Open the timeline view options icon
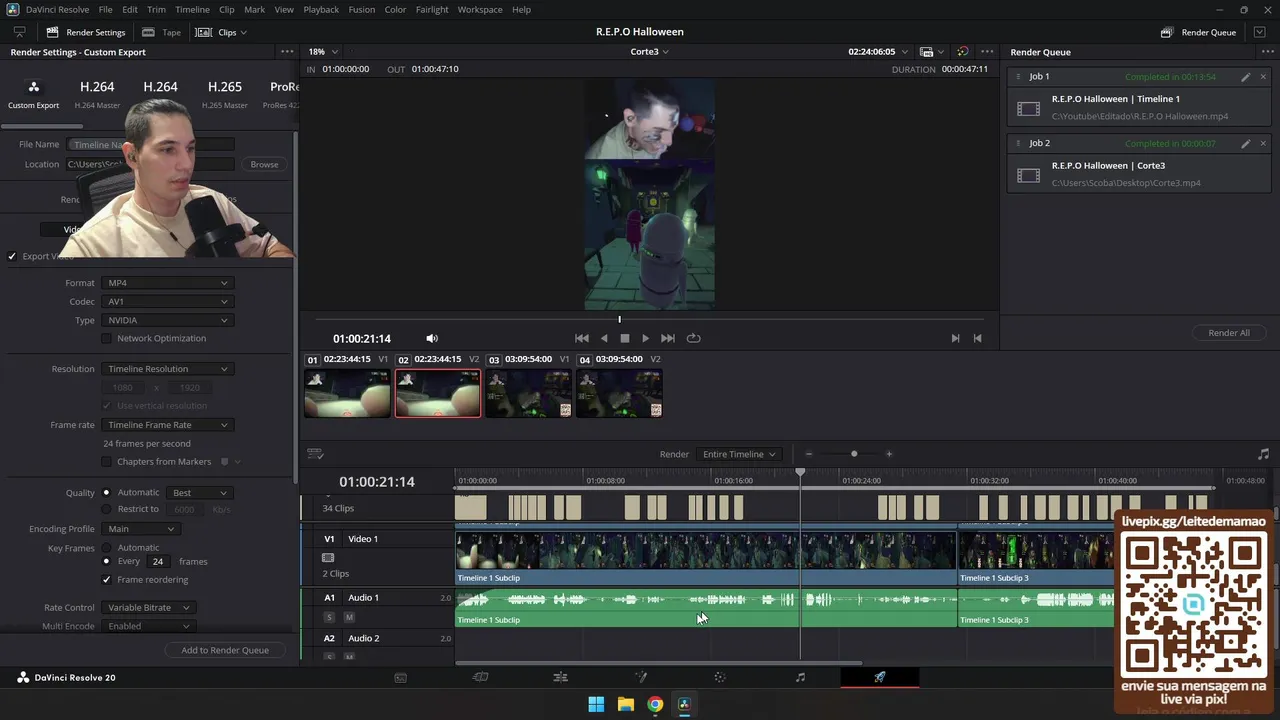 [x=315, y=454]
